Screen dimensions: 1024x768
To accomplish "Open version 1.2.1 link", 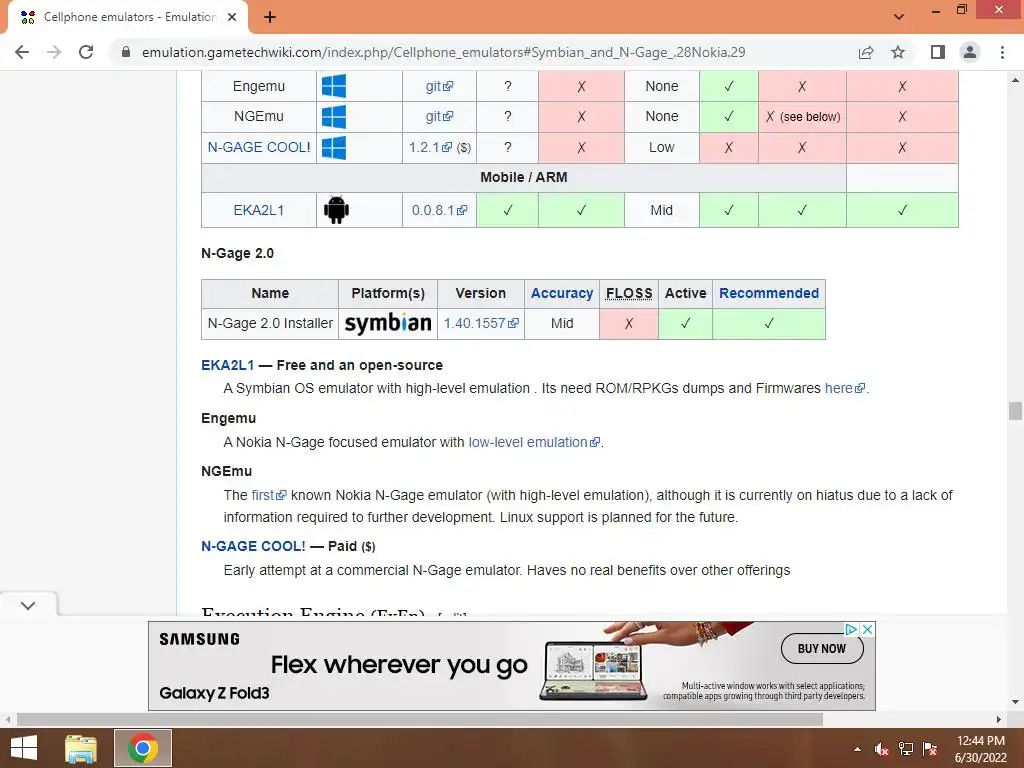I will tap(430, 147).
